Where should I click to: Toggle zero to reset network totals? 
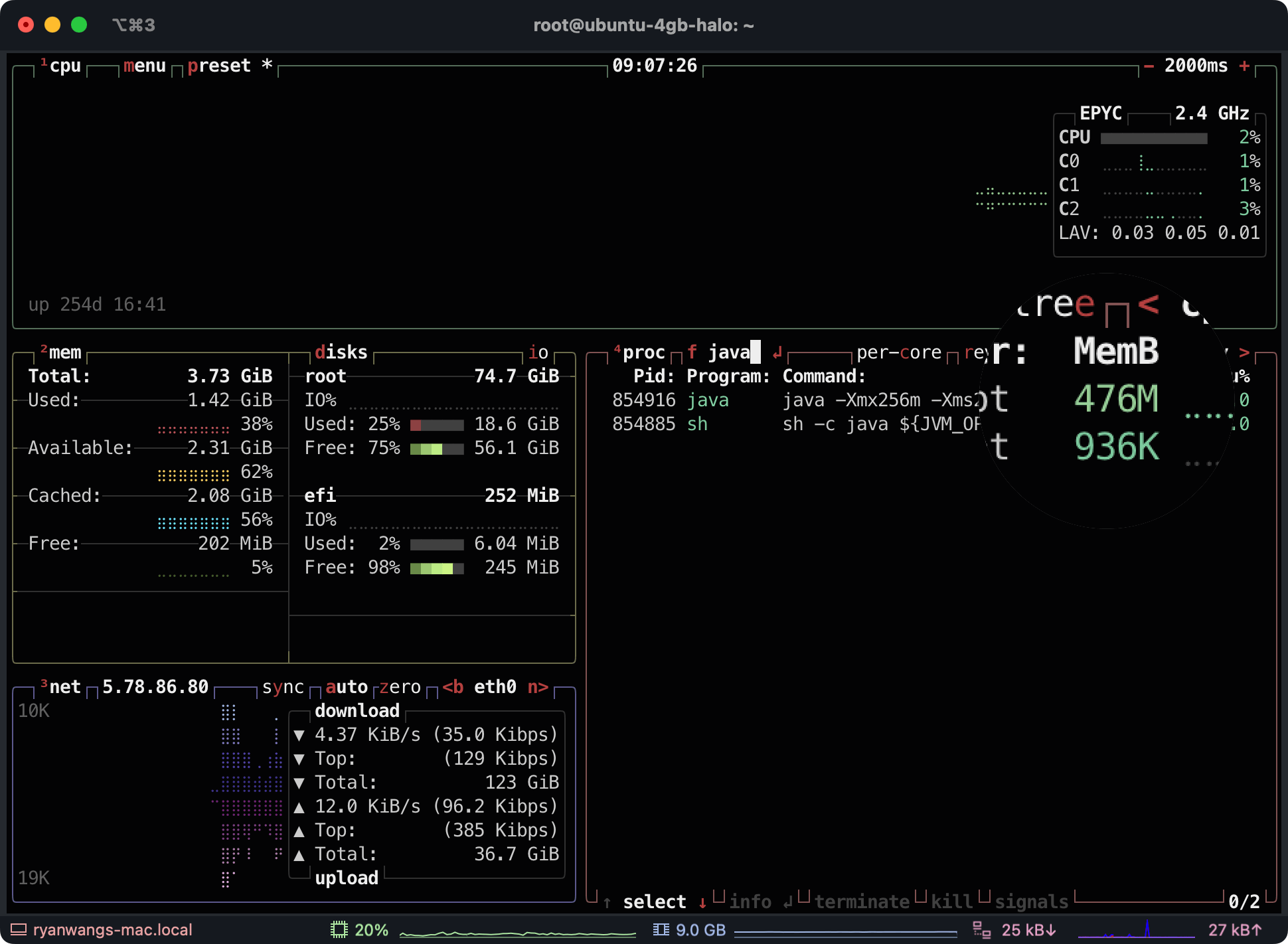(x=400, y=686)
